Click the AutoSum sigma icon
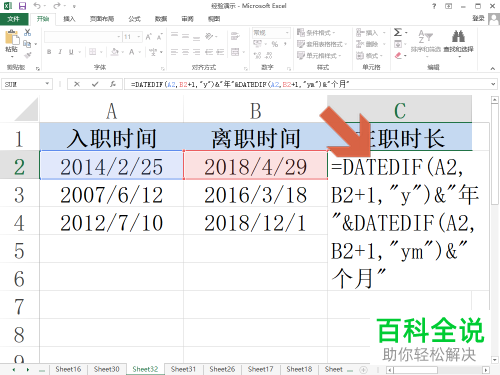 (398, 32)
